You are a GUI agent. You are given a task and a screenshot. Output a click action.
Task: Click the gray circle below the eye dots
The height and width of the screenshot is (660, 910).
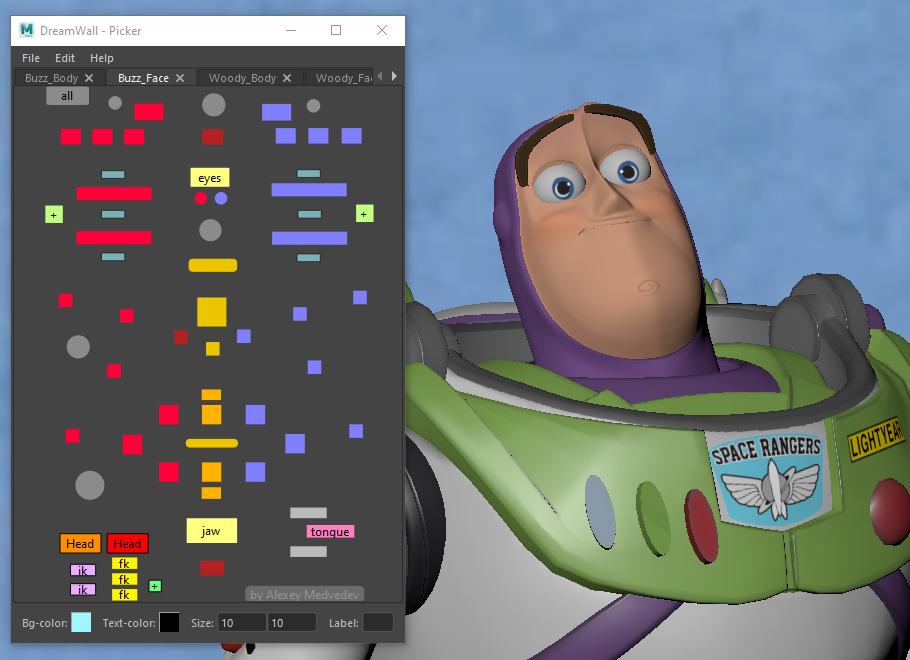[x=210, y=230]
